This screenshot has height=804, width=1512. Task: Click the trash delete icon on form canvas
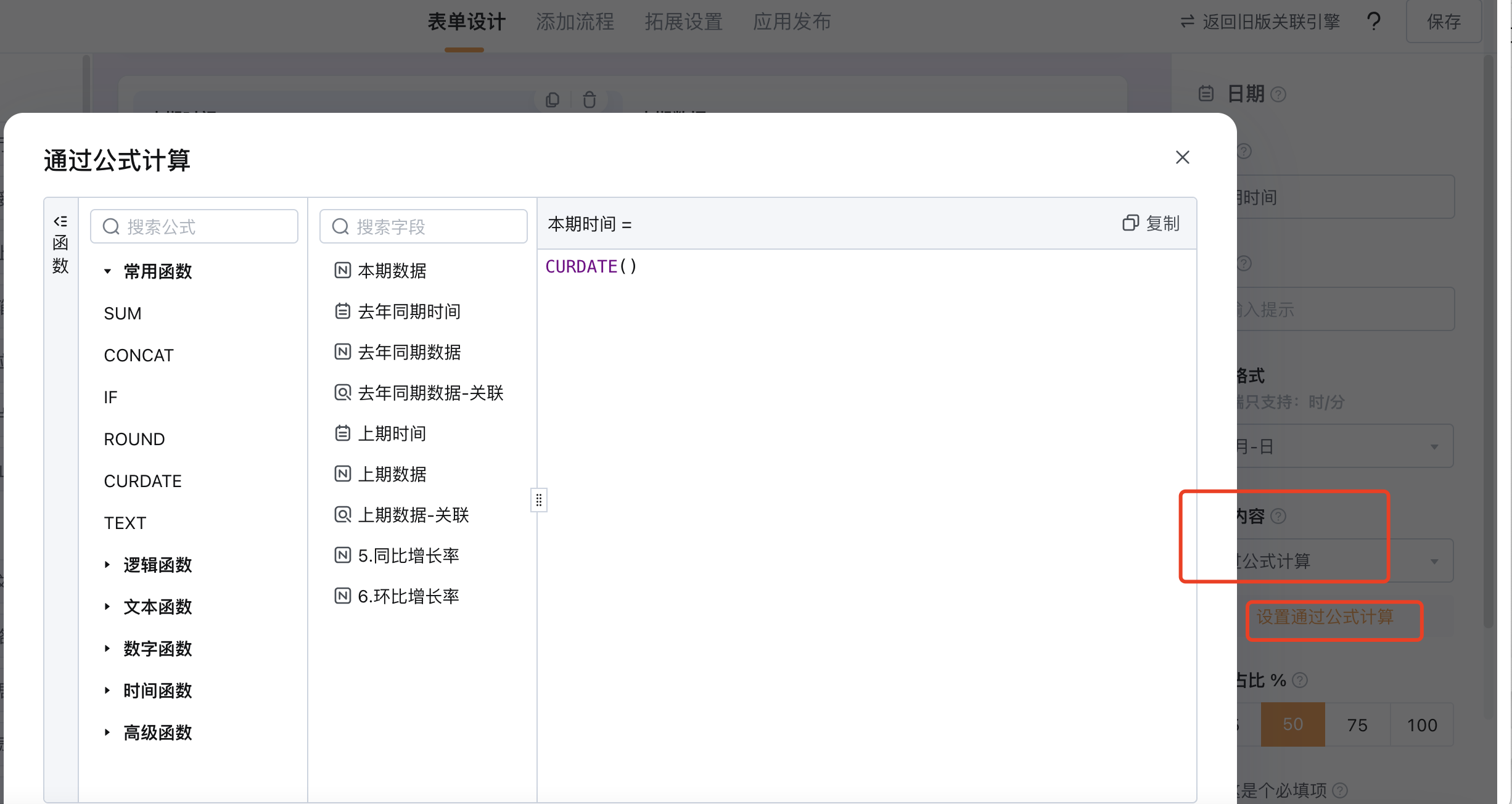coord(590,100)
